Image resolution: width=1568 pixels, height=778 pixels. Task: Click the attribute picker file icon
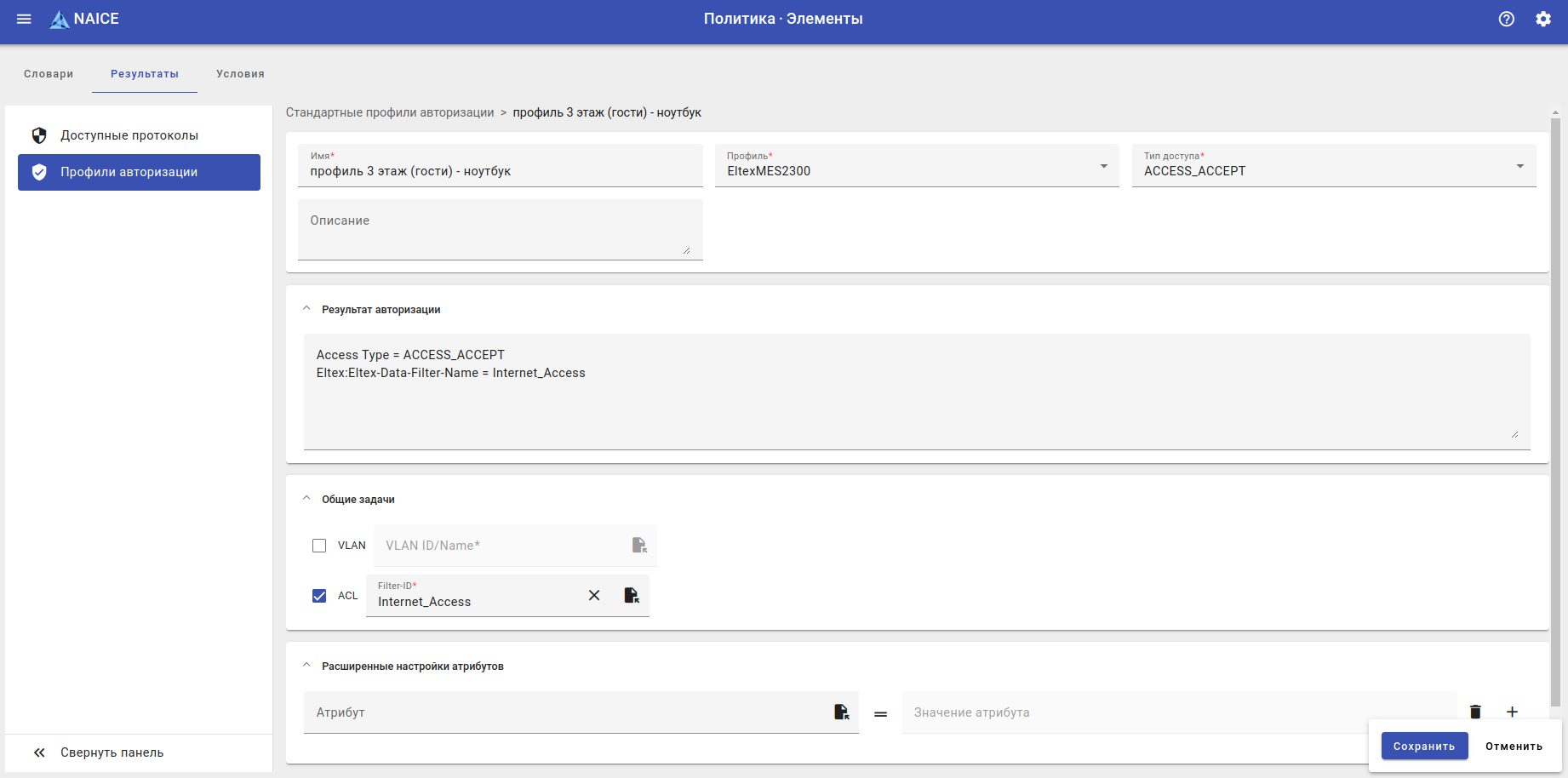click(x=841, y=712)
